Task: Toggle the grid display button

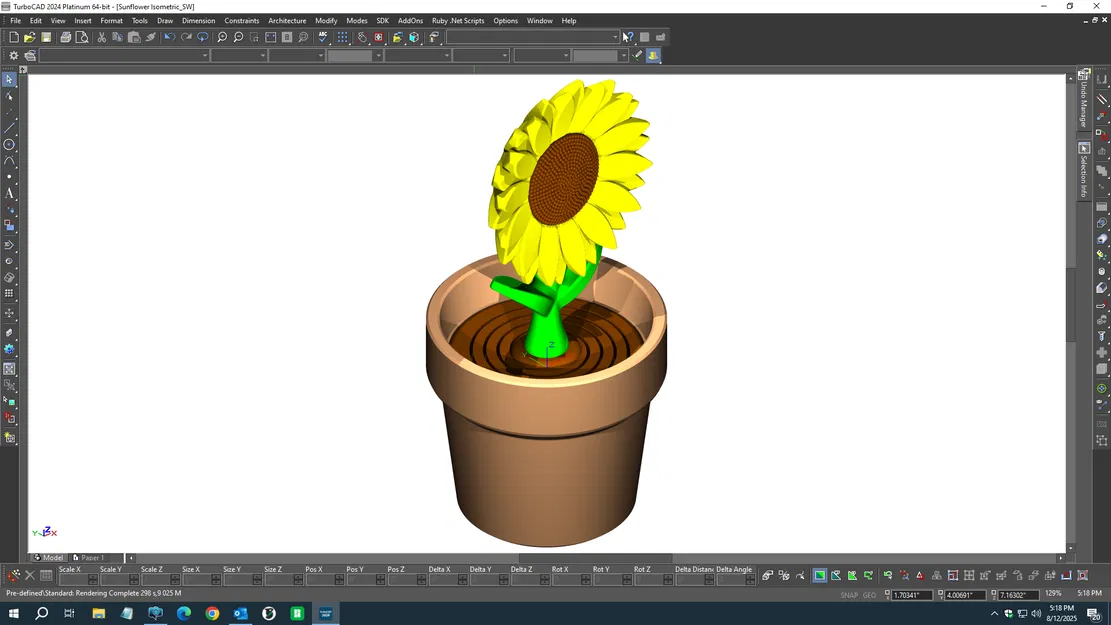Action: click(342, 37)
